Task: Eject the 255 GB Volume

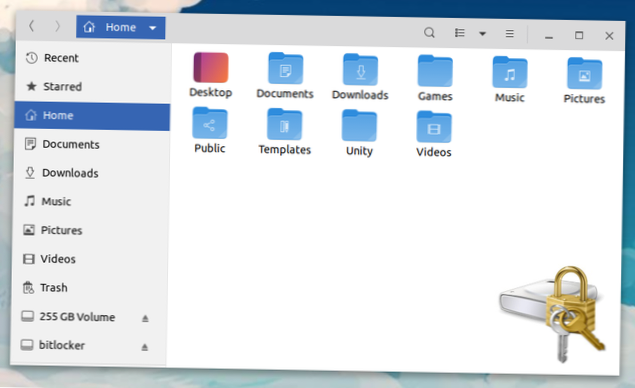Action: pos(145,319)
